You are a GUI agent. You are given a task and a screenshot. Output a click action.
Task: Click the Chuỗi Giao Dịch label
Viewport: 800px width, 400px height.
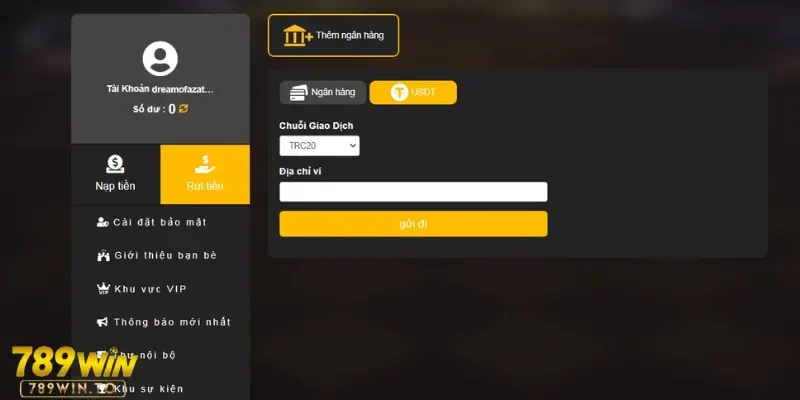tap(316, 126)
